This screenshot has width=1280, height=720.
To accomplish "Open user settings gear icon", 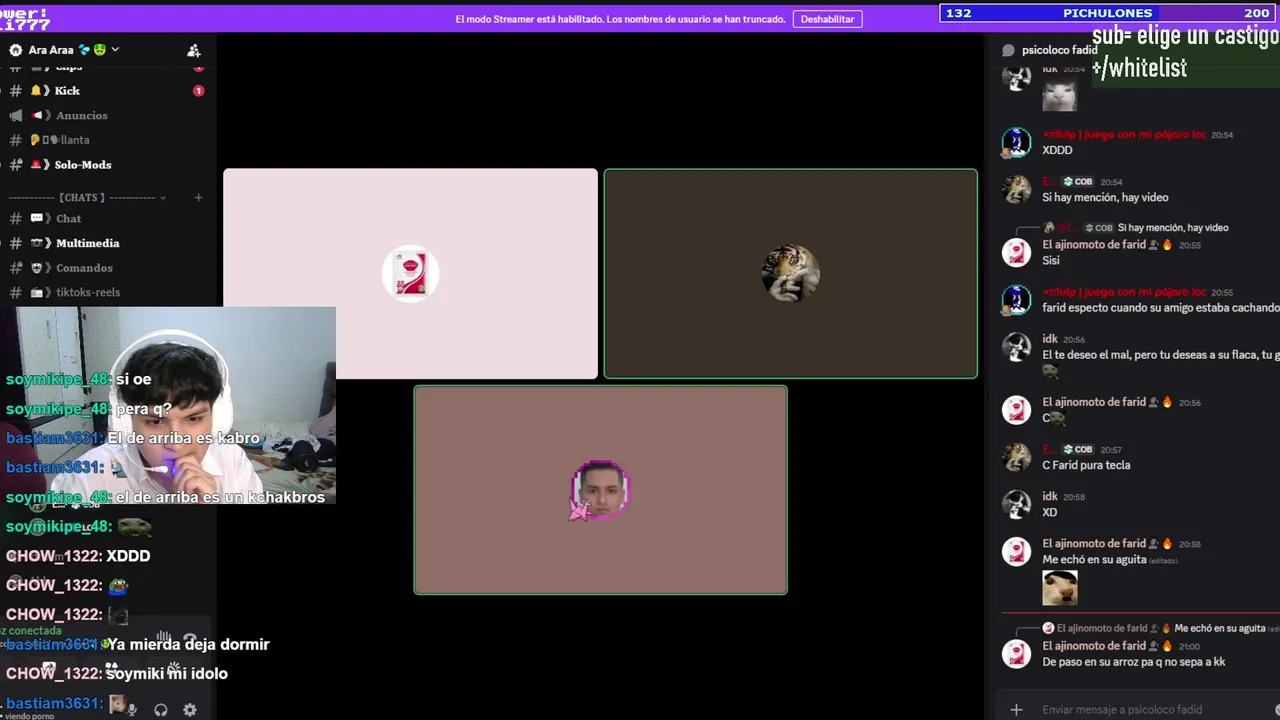I will [x=189, y=710].
